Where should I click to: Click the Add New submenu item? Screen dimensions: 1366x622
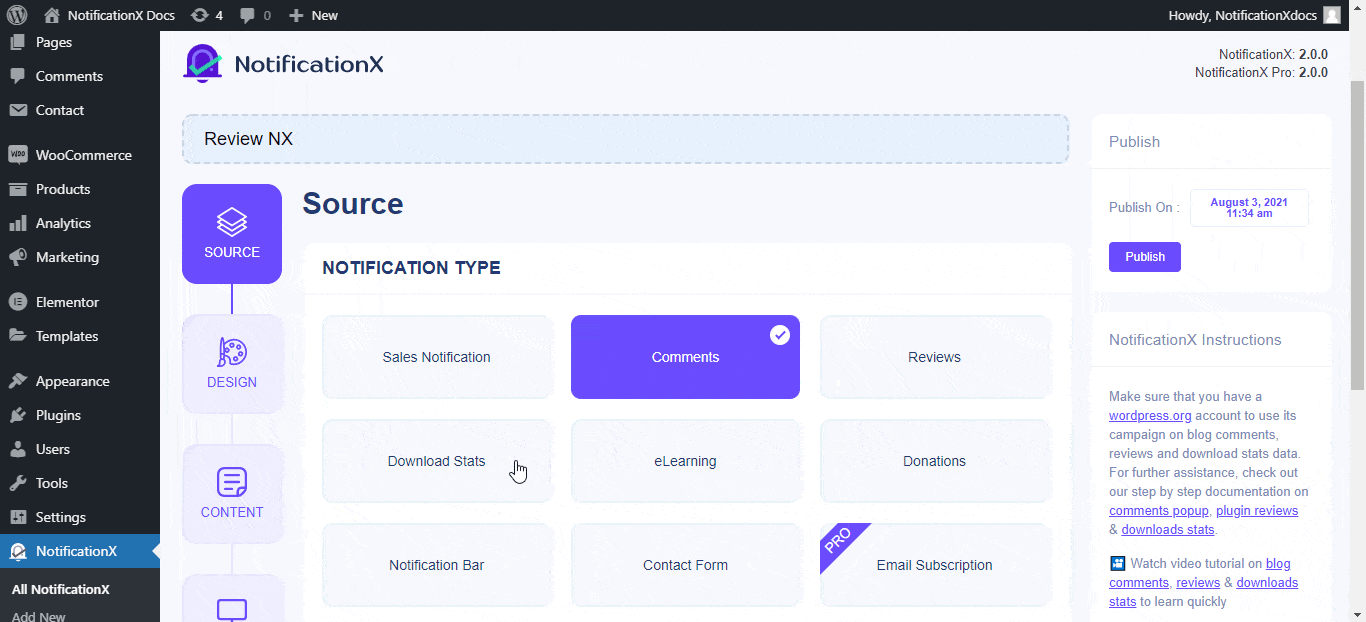[39, 616]
